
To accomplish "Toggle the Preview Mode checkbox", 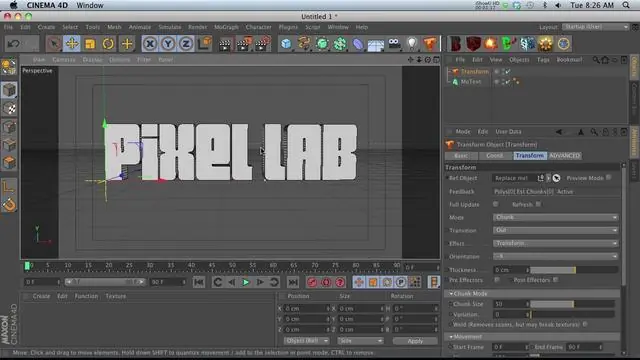I will click(609, 178).
